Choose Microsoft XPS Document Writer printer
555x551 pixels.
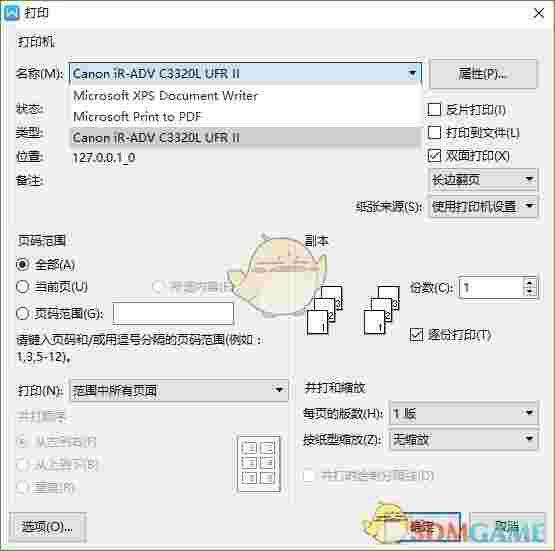(x=245, y=96)
